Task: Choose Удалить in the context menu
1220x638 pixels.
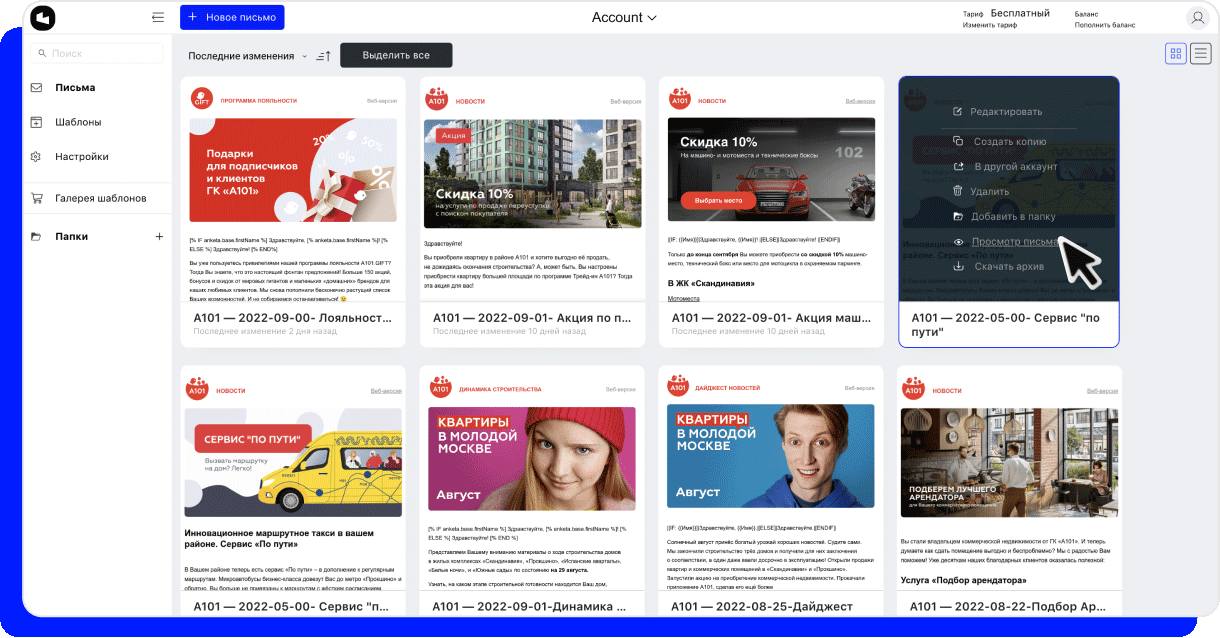Action: pos(990,191)
